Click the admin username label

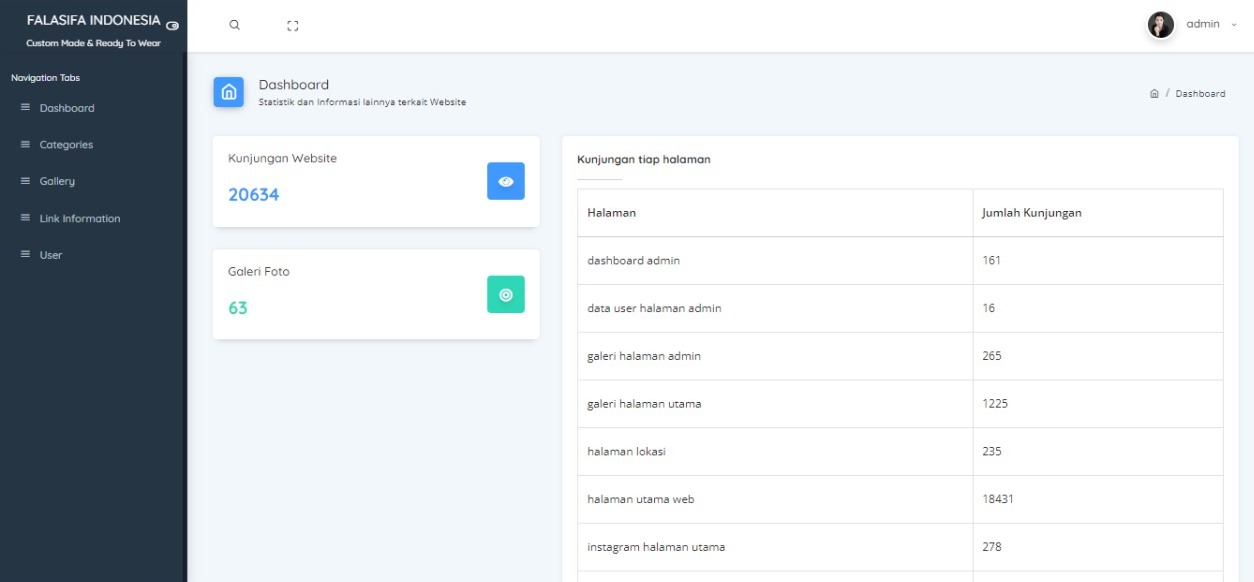[1203, 24]
